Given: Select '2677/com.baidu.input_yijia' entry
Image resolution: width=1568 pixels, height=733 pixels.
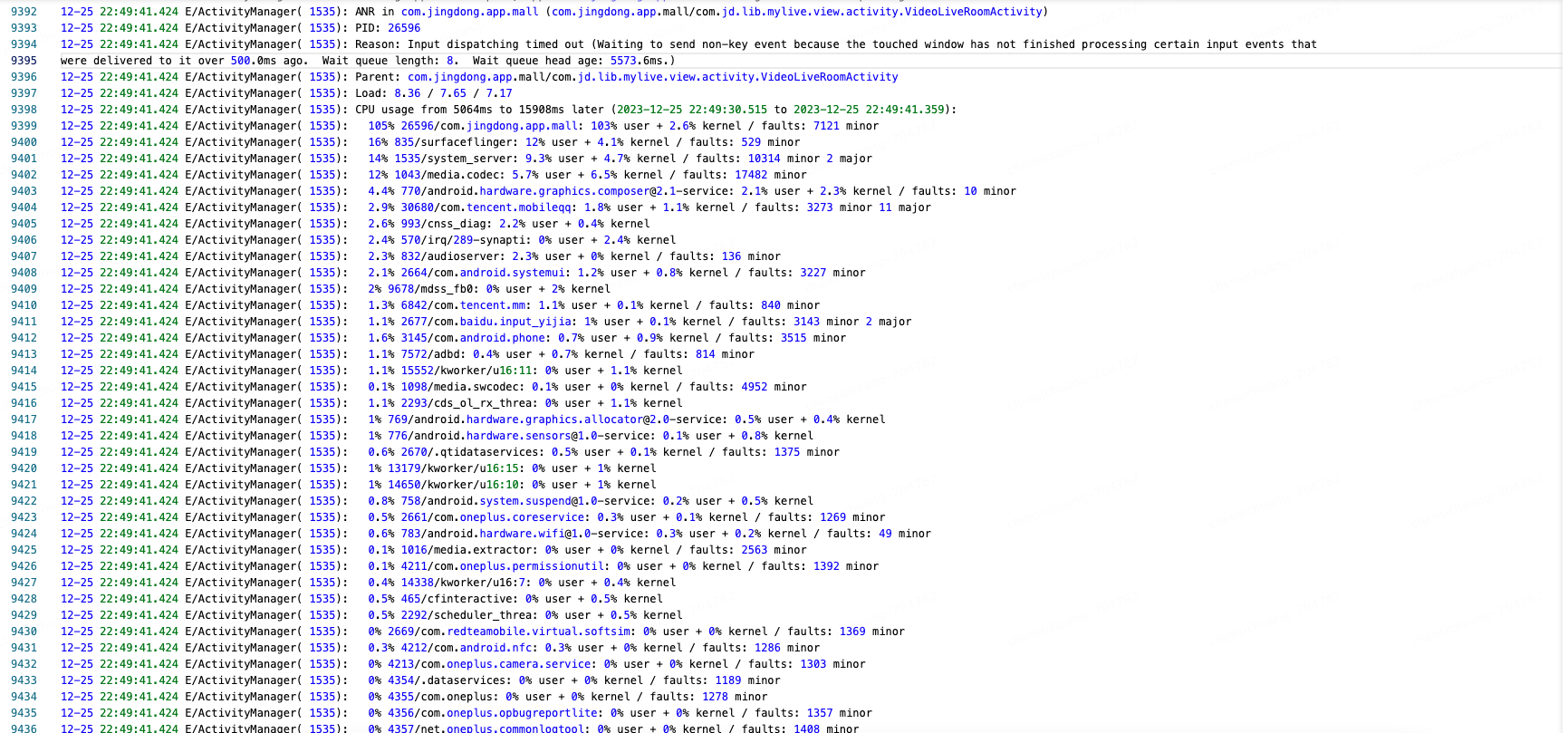Looking at the screenshot, I should tap(486, 322).
